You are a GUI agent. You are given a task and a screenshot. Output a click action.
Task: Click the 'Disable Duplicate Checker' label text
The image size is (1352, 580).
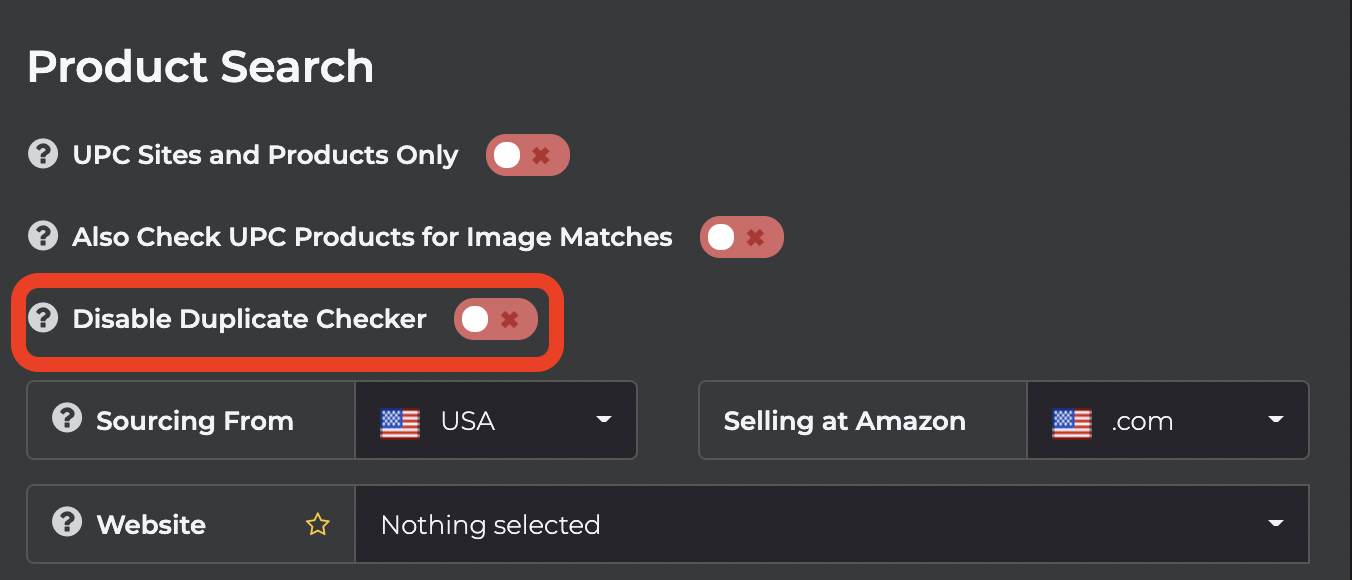click(249, 319)
